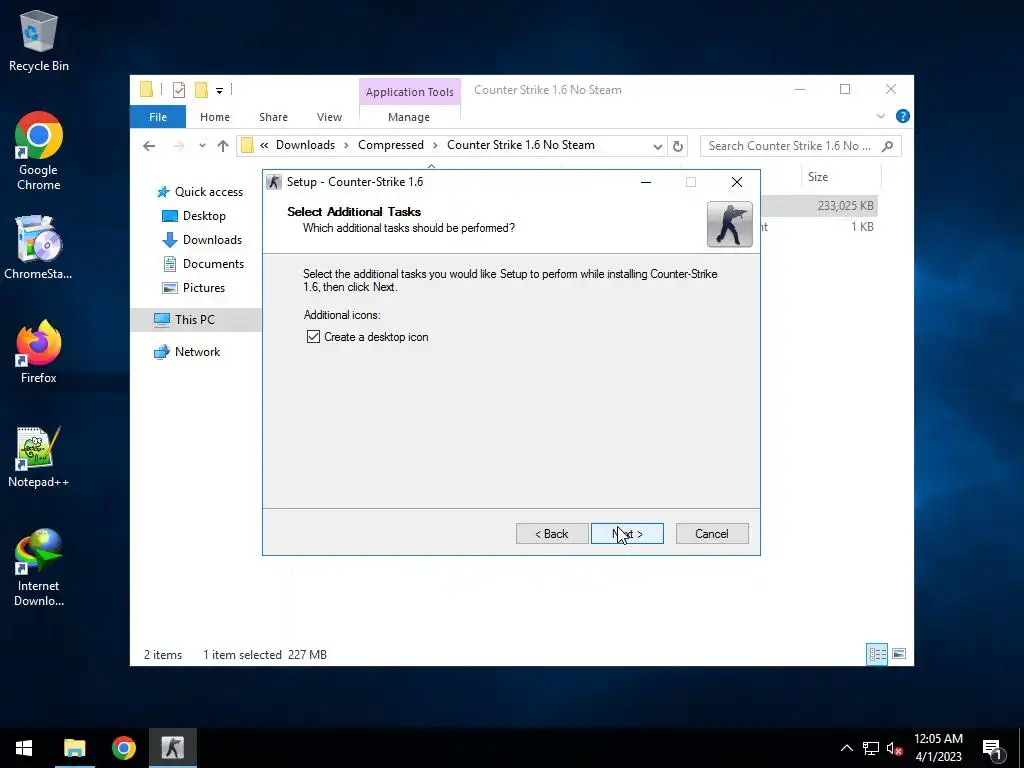This screenshot has width=1024, height=768.
Task: Expand address bar history dropdown
Action: point(658,146)
